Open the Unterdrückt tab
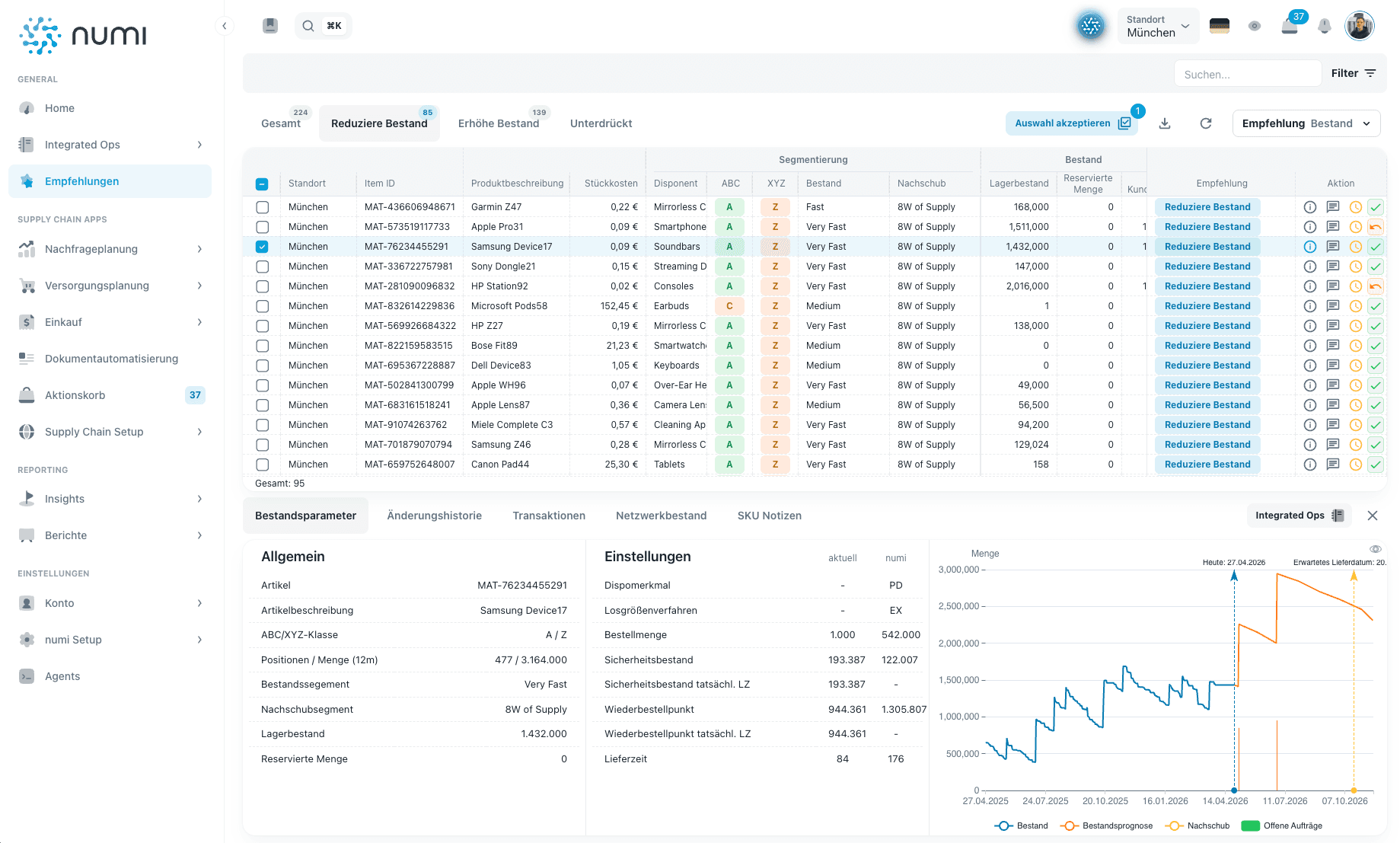 tap(601, 123)
